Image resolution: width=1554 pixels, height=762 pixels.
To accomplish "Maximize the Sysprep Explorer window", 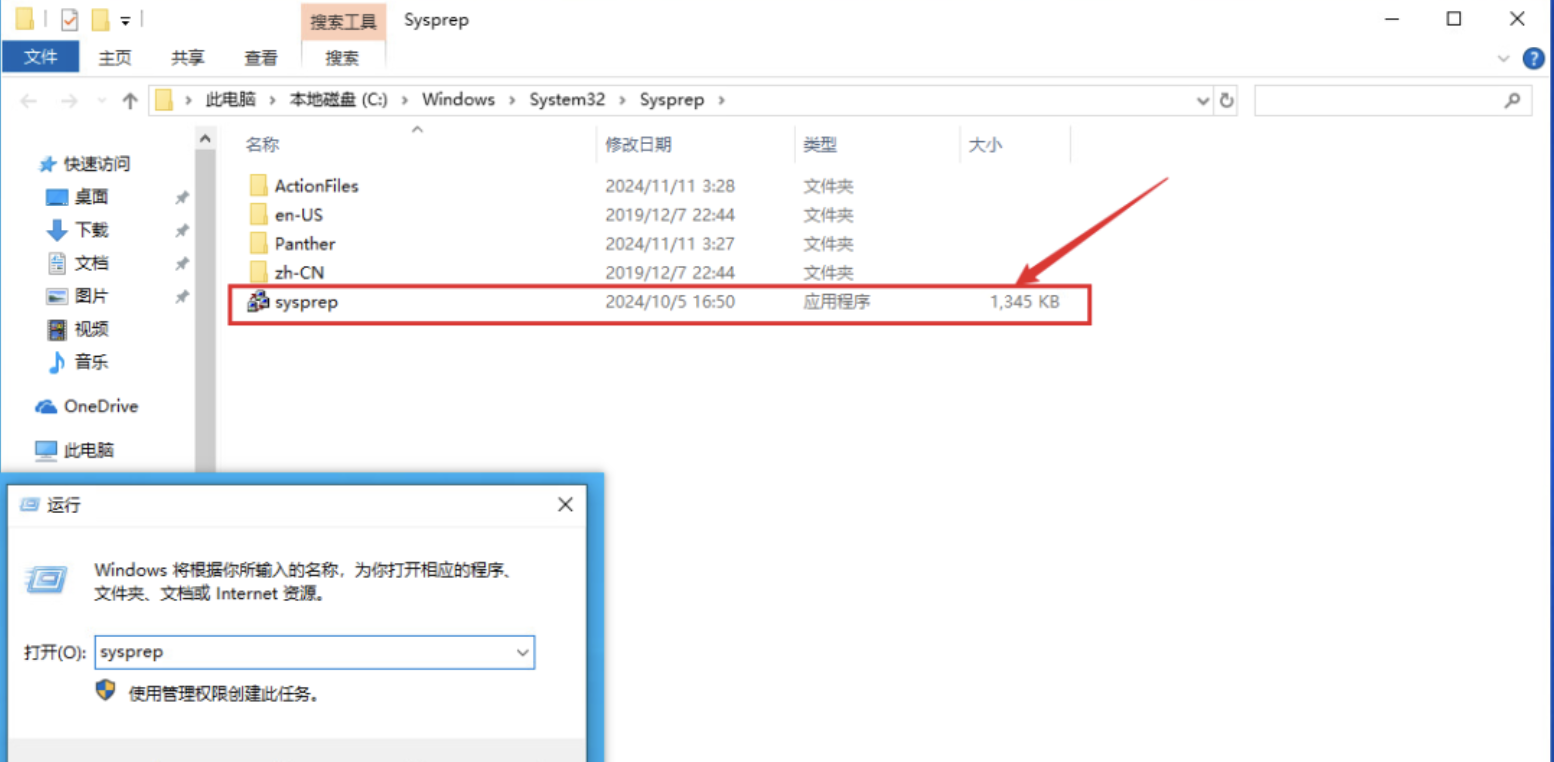I will pos(1454,19).
